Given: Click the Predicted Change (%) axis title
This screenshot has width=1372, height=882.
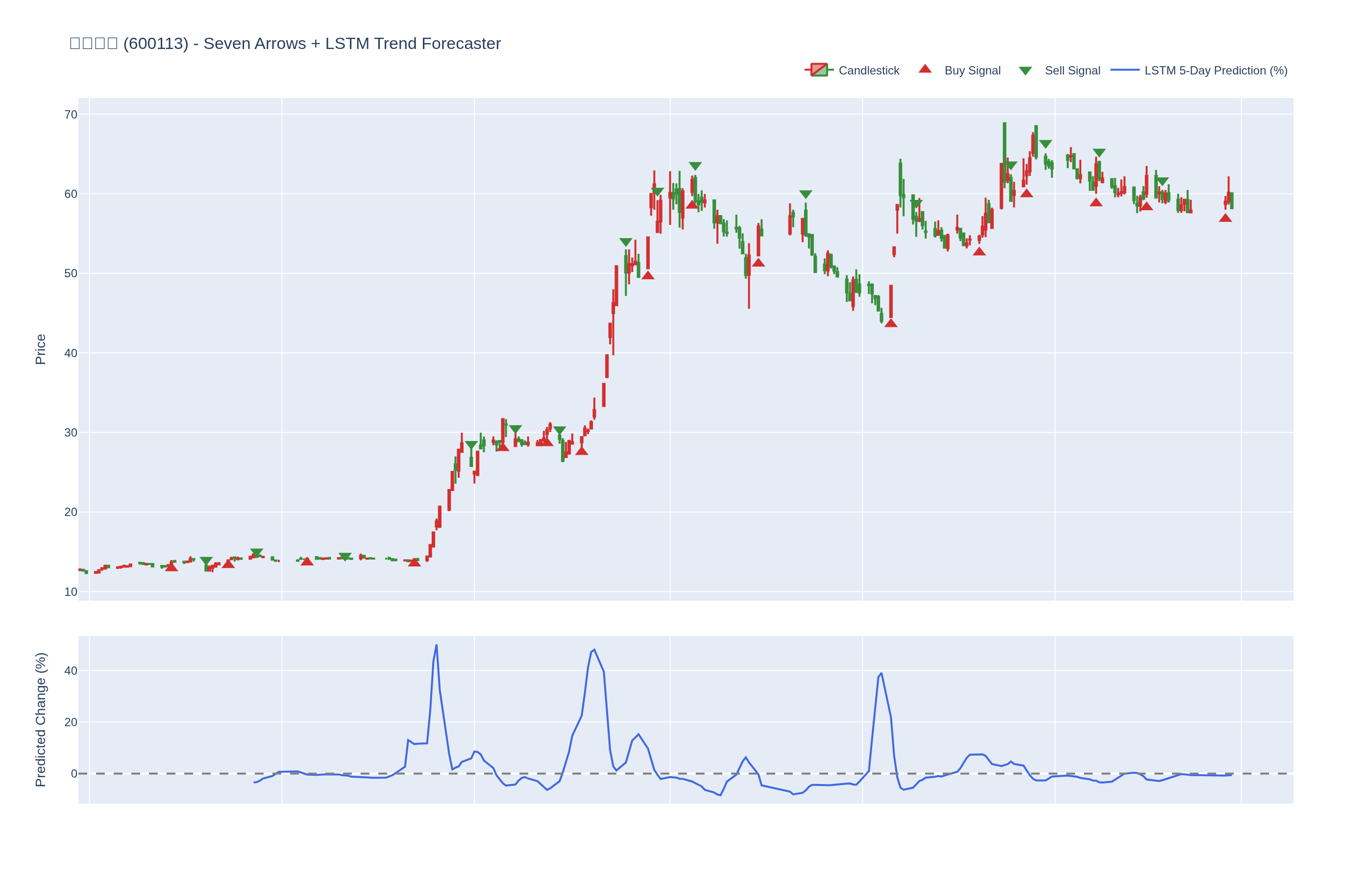Looking at the screenshot, I should (x=41, y=719).
